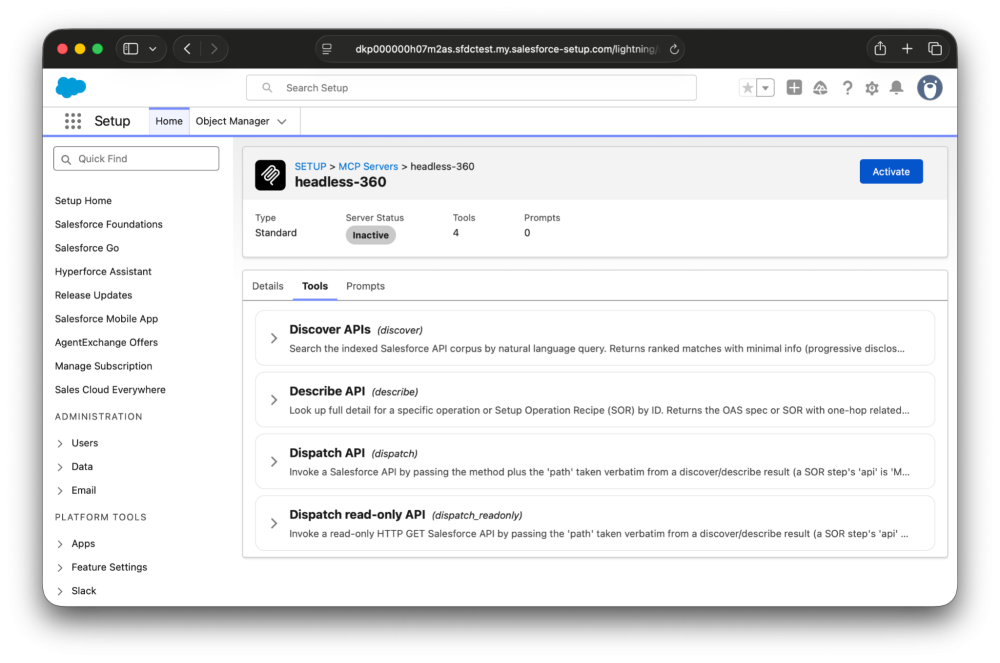Click the Activate button
1000x663 pixels.
click(x=891, y=171)
